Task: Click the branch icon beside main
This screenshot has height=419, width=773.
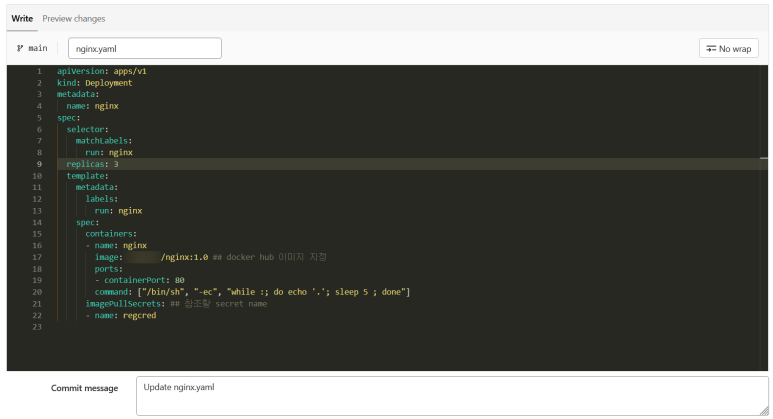Action: click(20, 48)
